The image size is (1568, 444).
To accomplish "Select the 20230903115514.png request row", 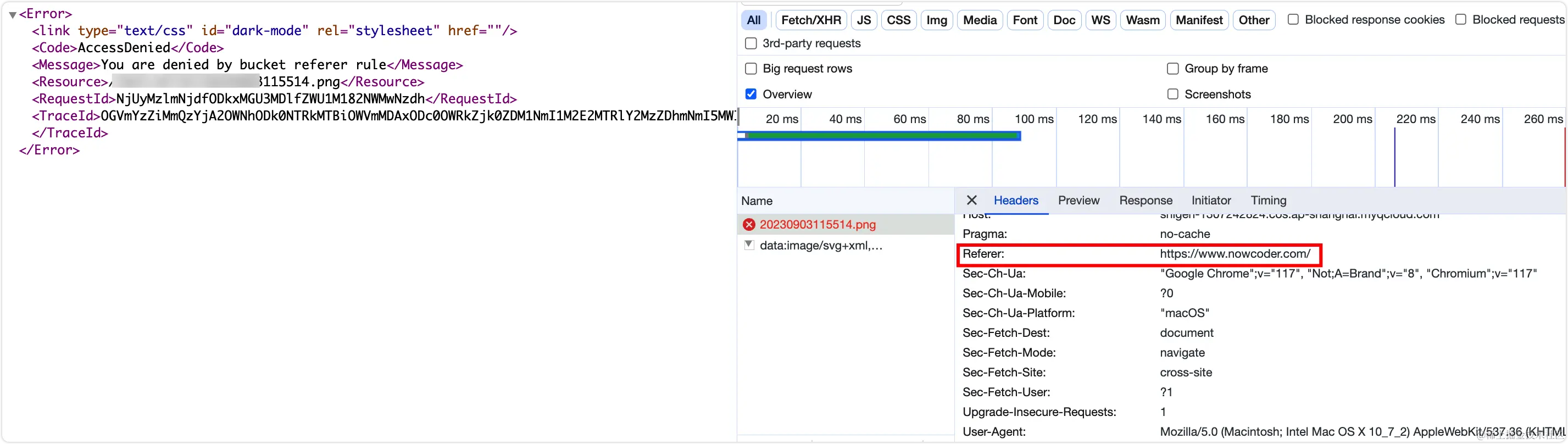I will coord(846,225).
